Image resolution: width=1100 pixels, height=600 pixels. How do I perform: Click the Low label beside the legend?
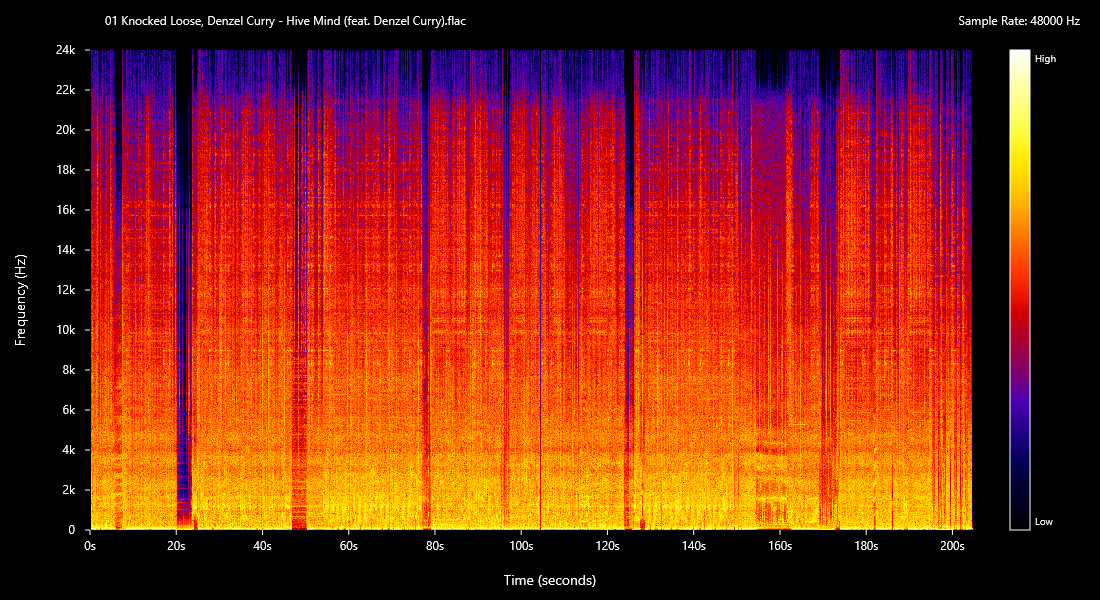[1043, 522]
